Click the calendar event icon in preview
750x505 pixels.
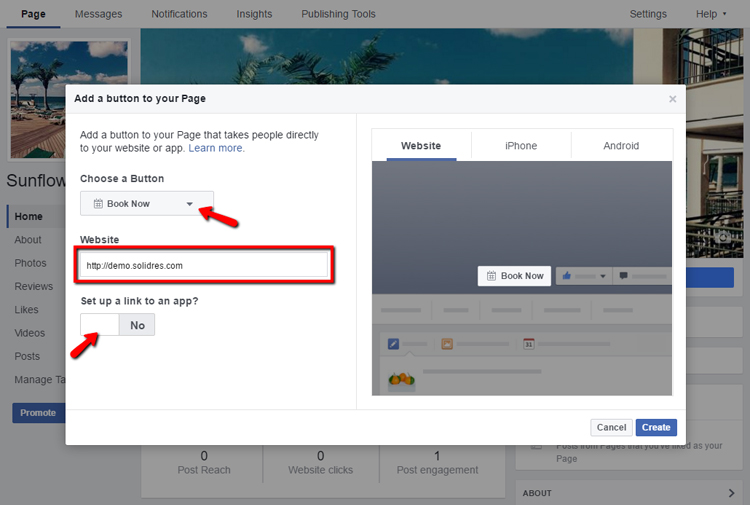[x=529, y=344]
